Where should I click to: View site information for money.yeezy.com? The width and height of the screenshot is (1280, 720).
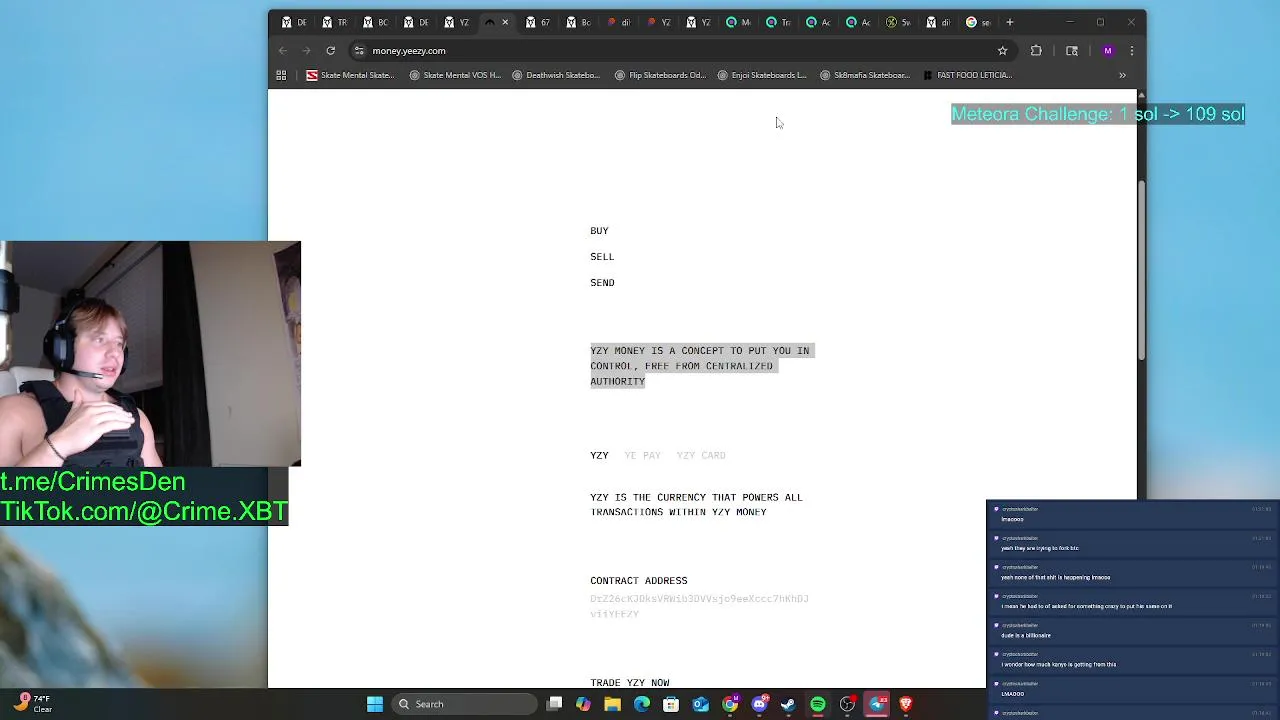pyautogui.click(x=359, y=51)
